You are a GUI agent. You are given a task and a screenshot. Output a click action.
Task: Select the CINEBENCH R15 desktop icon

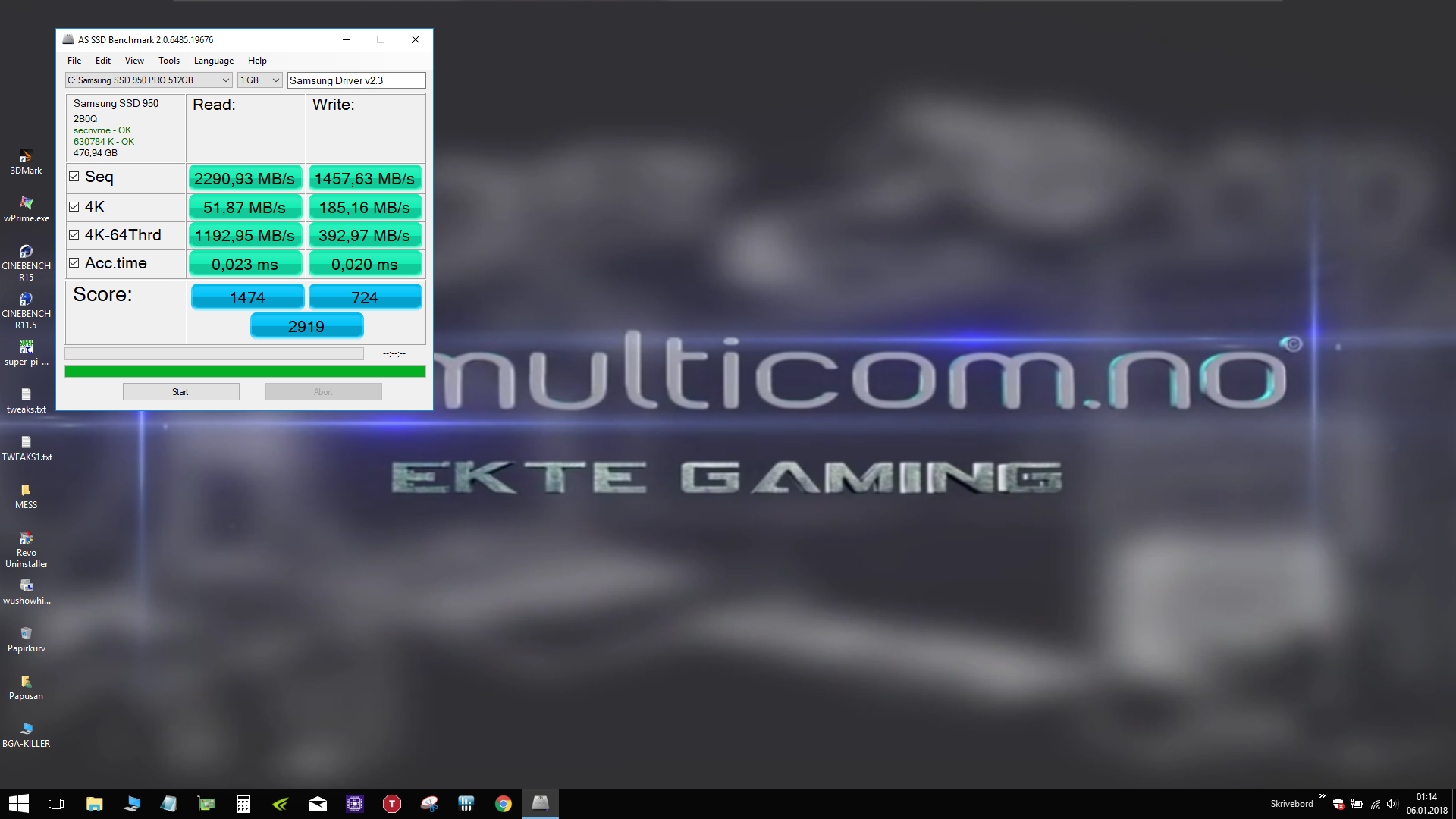[26, 262]
